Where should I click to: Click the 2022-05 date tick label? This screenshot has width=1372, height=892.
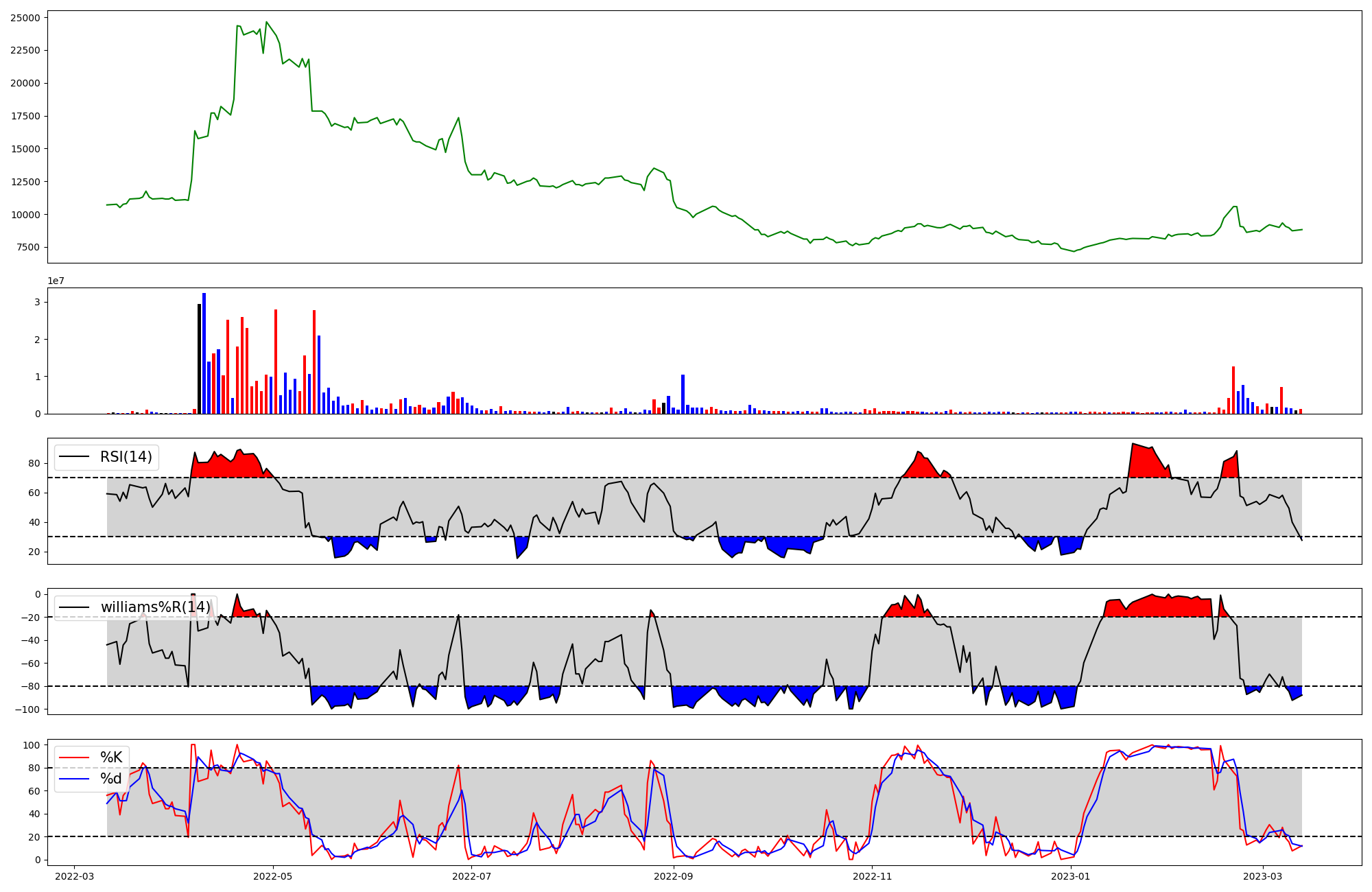273,876
